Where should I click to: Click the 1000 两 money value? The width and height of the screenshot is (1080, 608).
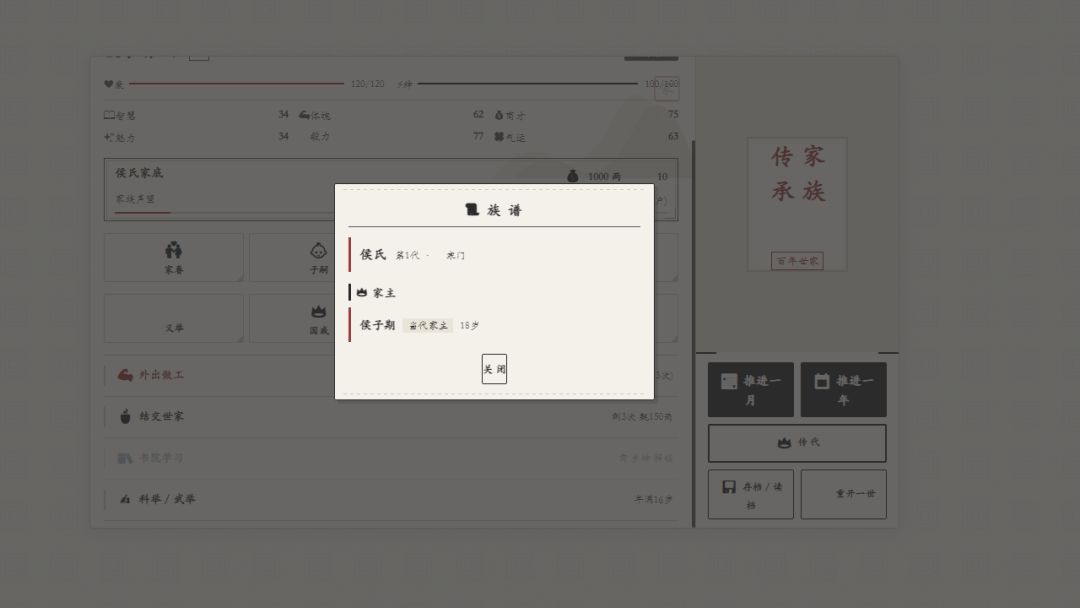coord(604,177)
